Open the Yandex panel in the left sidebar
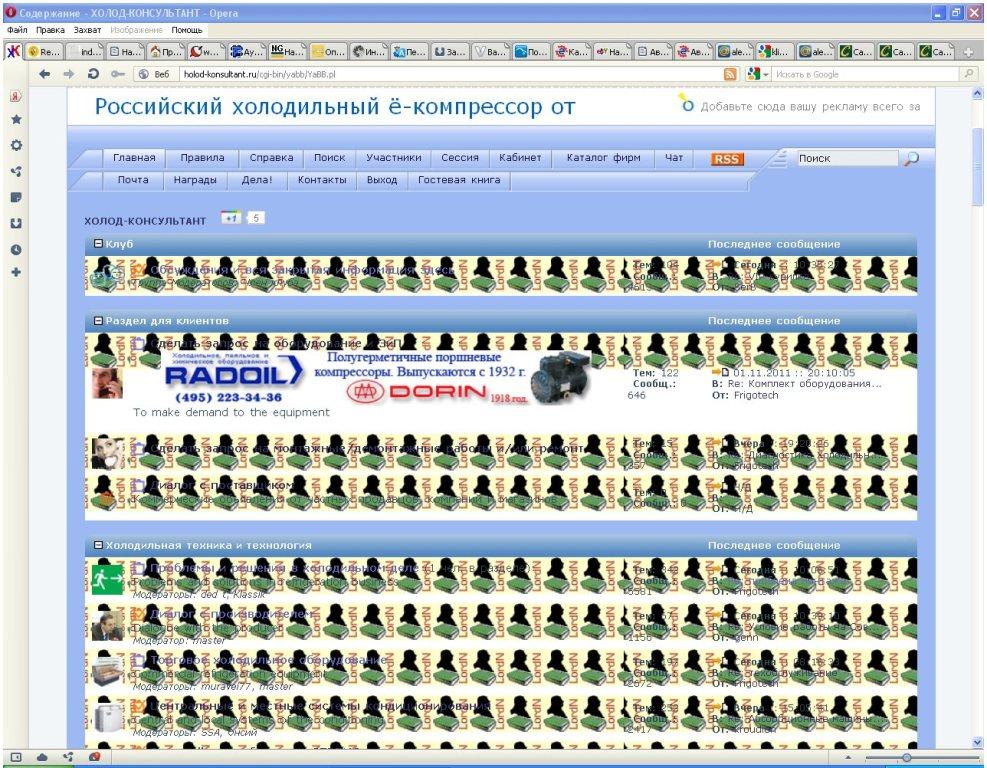987x768 pixels. tap(16, 96)
